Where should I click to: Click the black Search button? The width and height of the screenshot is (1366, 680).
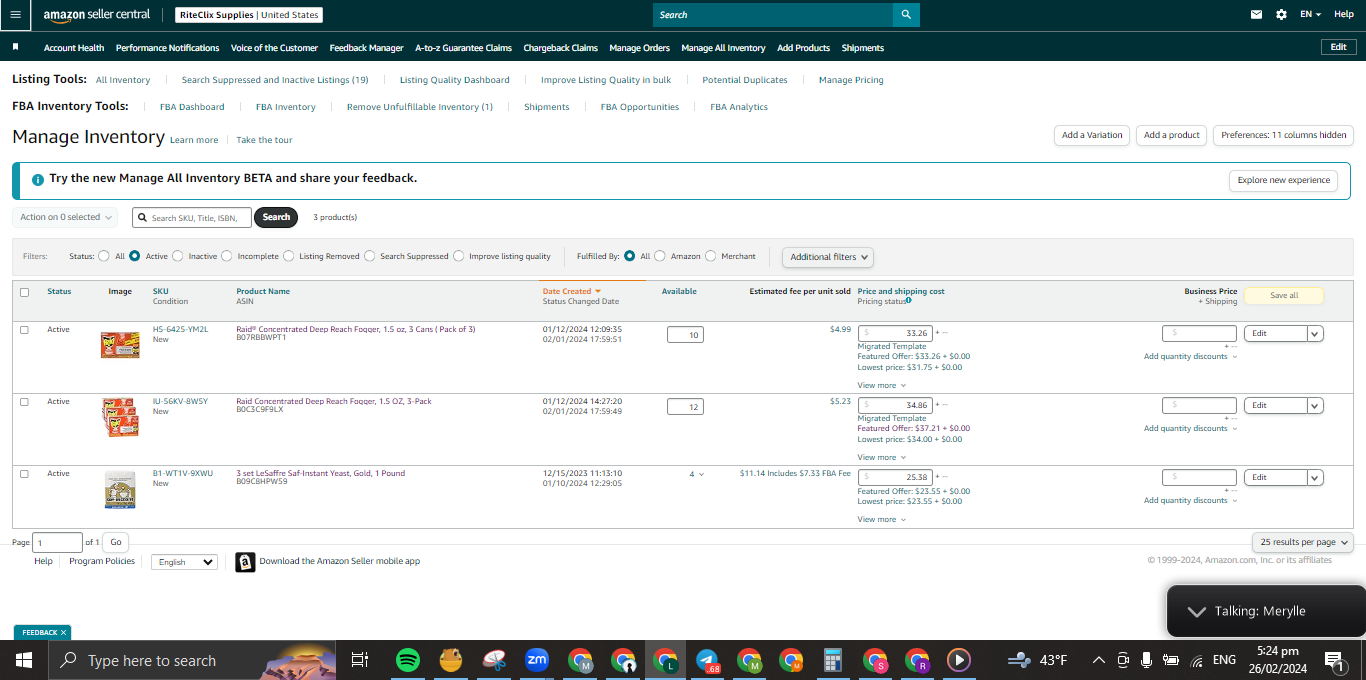[x=276, y=217]
